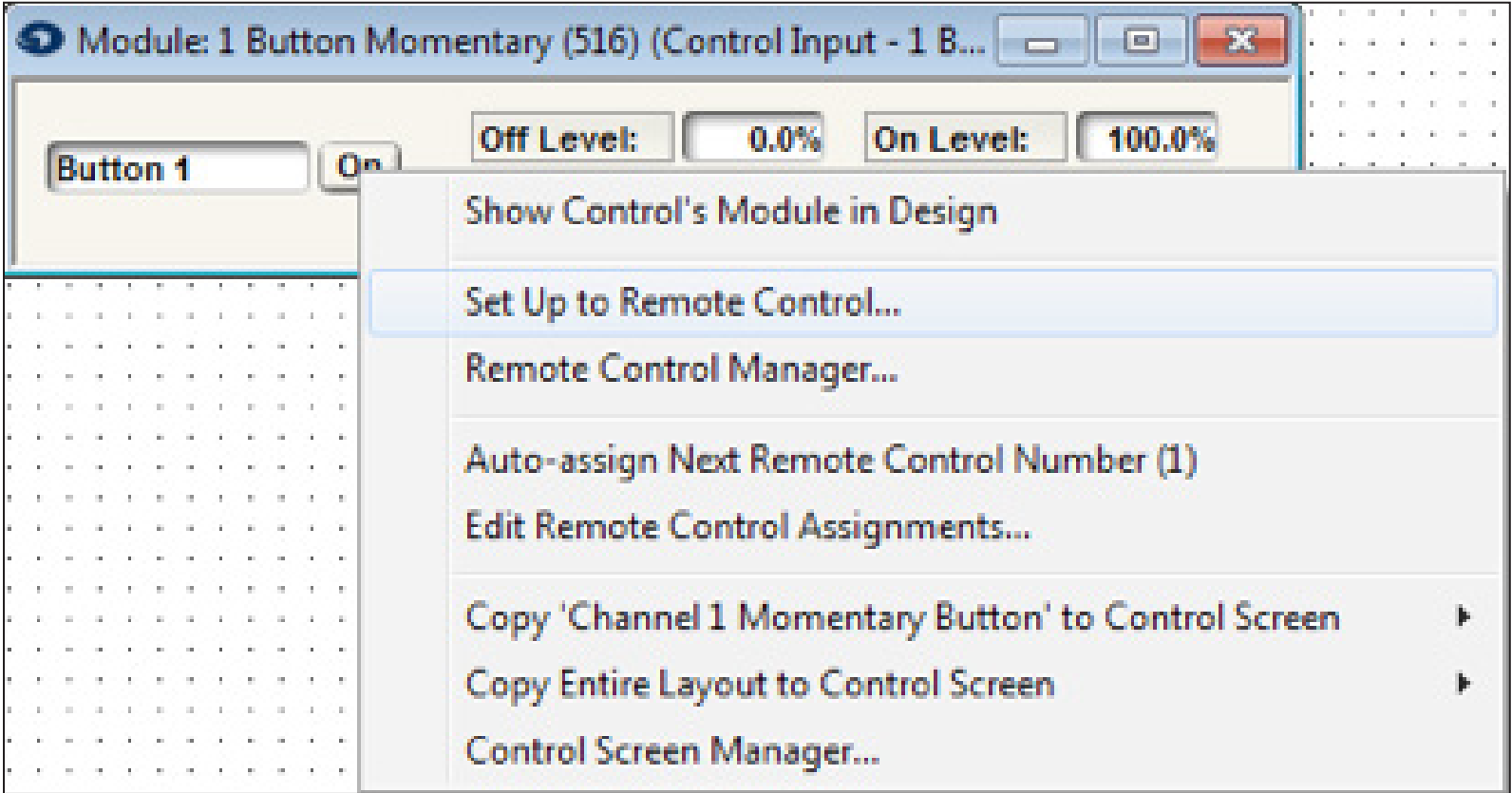Choose 'Show Control's Module in Design'
Screen dimensions: 1512x793
click(730, 212)
